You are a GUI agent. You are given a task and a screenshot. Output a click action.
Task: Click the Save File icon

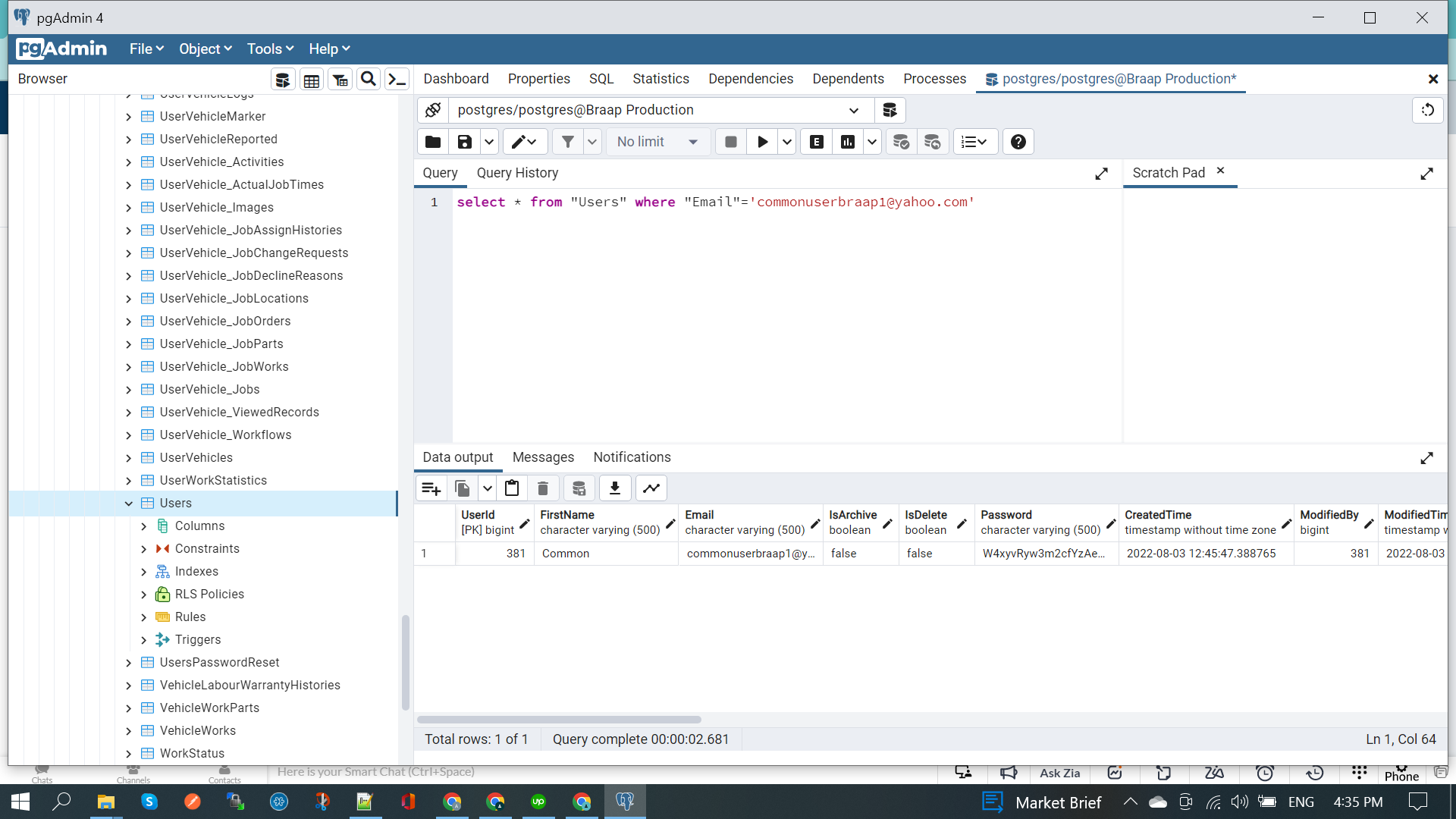coord(464,142)
